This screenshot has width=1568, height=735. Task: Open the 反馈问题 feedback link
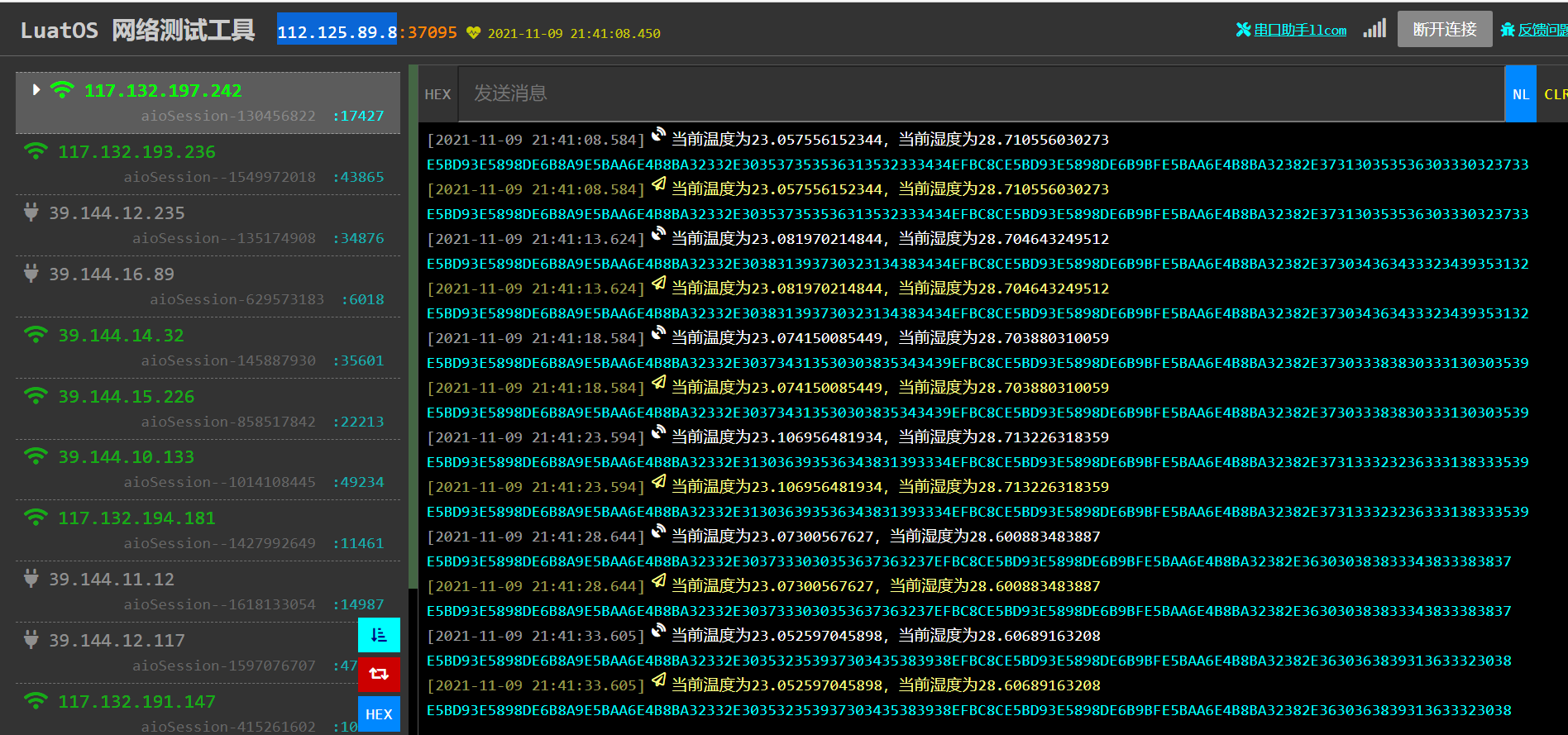point(1542,30)
